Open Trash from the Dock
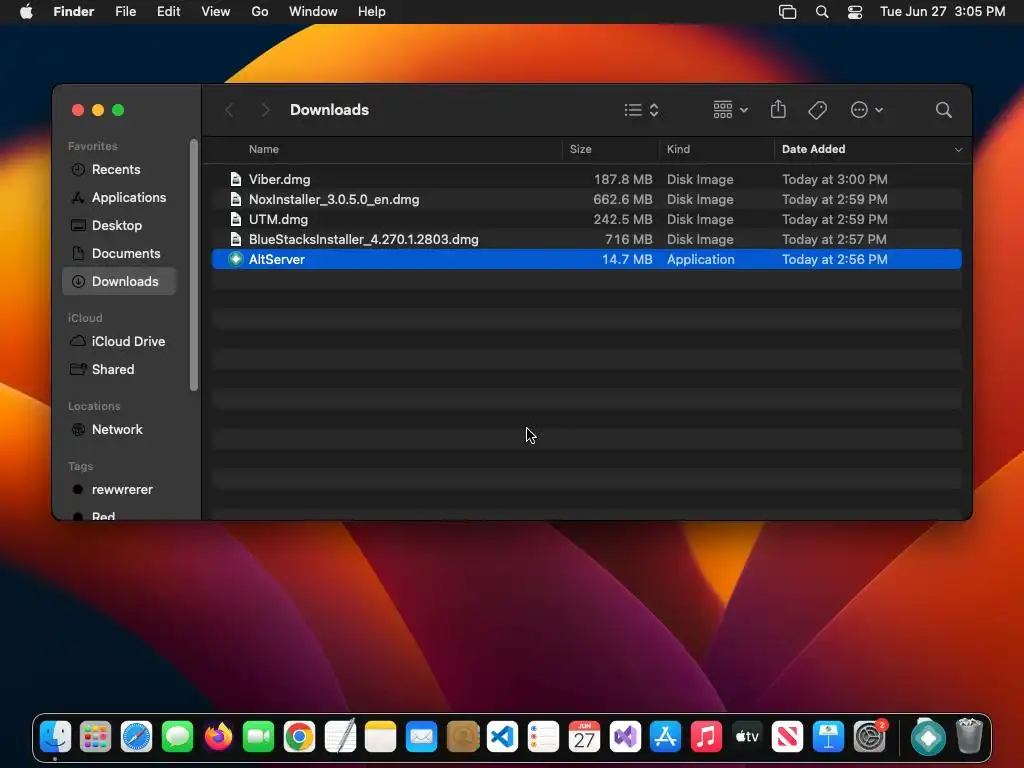The height and width of the screenshot is (768, 1024). (970, 737)
